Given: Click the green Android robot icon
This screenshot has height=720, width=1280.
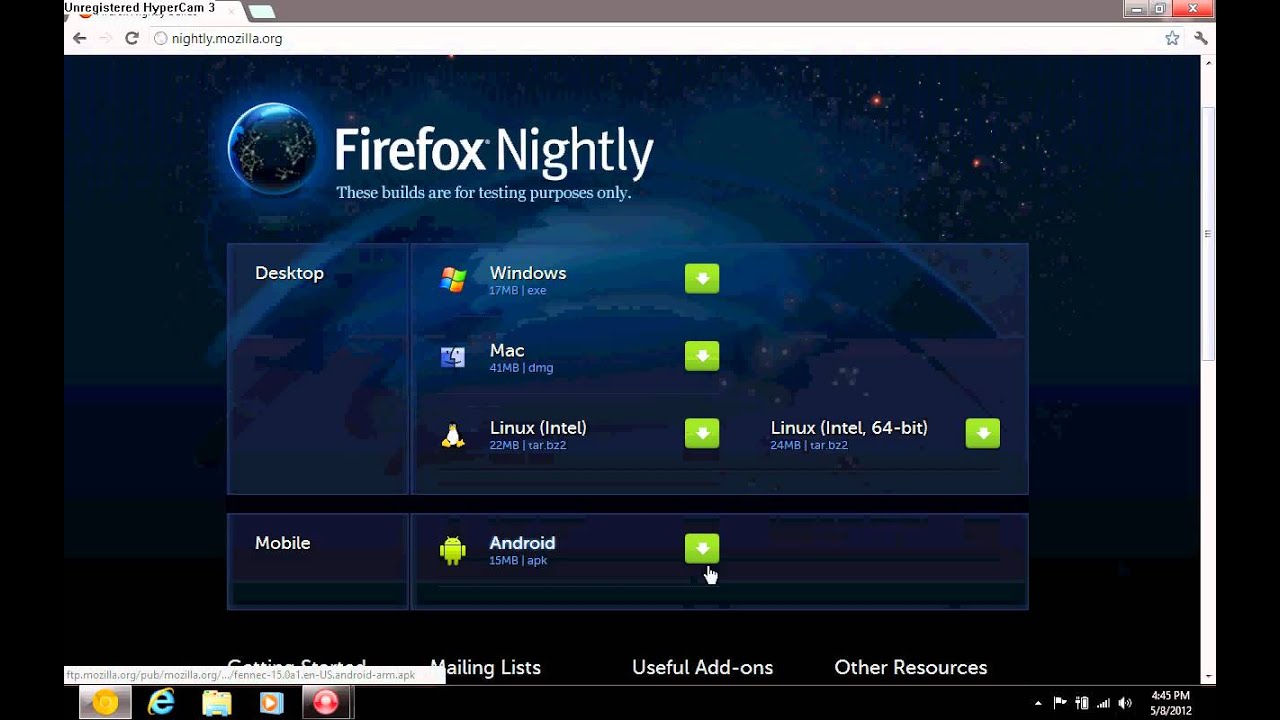Looking at the screenshot, I should tap(453, 550).
